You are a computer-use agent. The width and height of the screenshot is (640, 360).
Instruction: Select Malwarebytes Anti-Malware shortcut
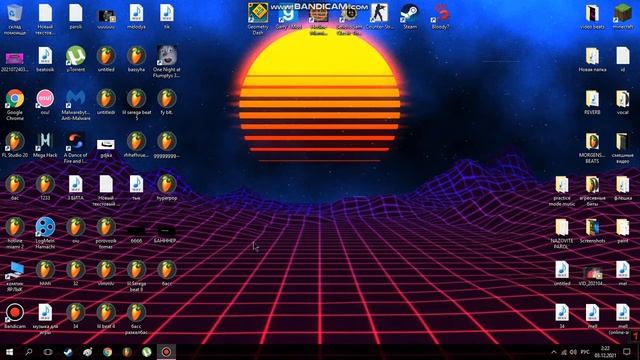point(76,104)
